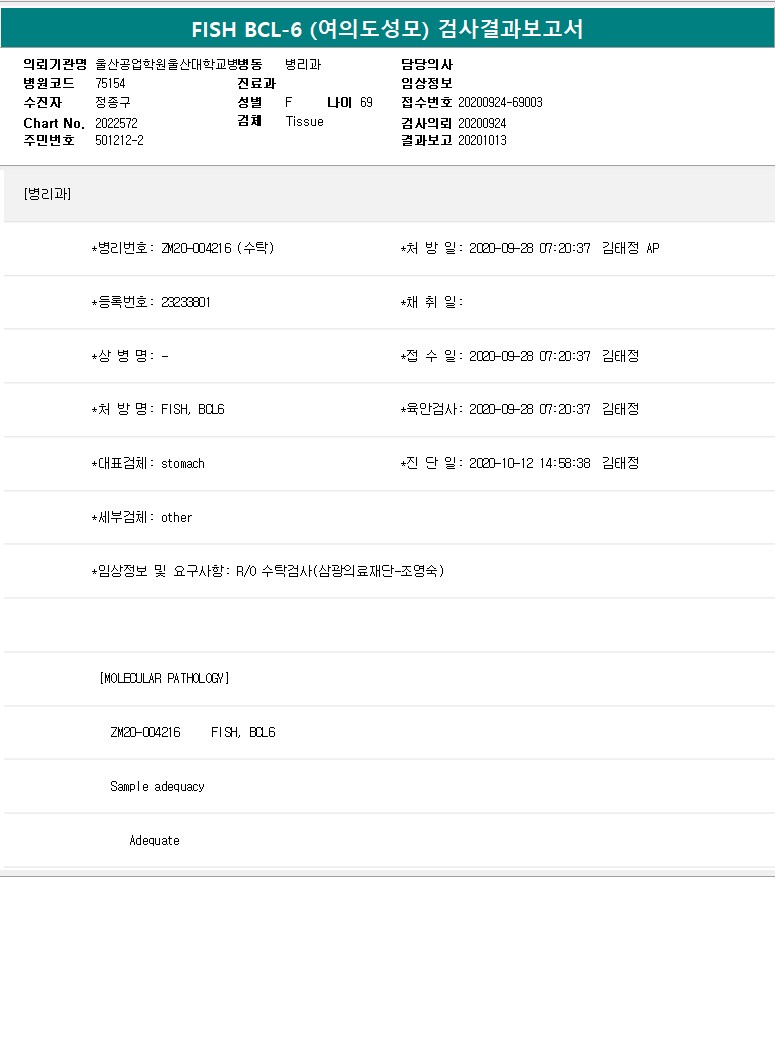This screenshot has height=1040, width=775.
Task: Select diagnosis date 2020-10-12 14:58:38
Action: [x=529, y=464]
